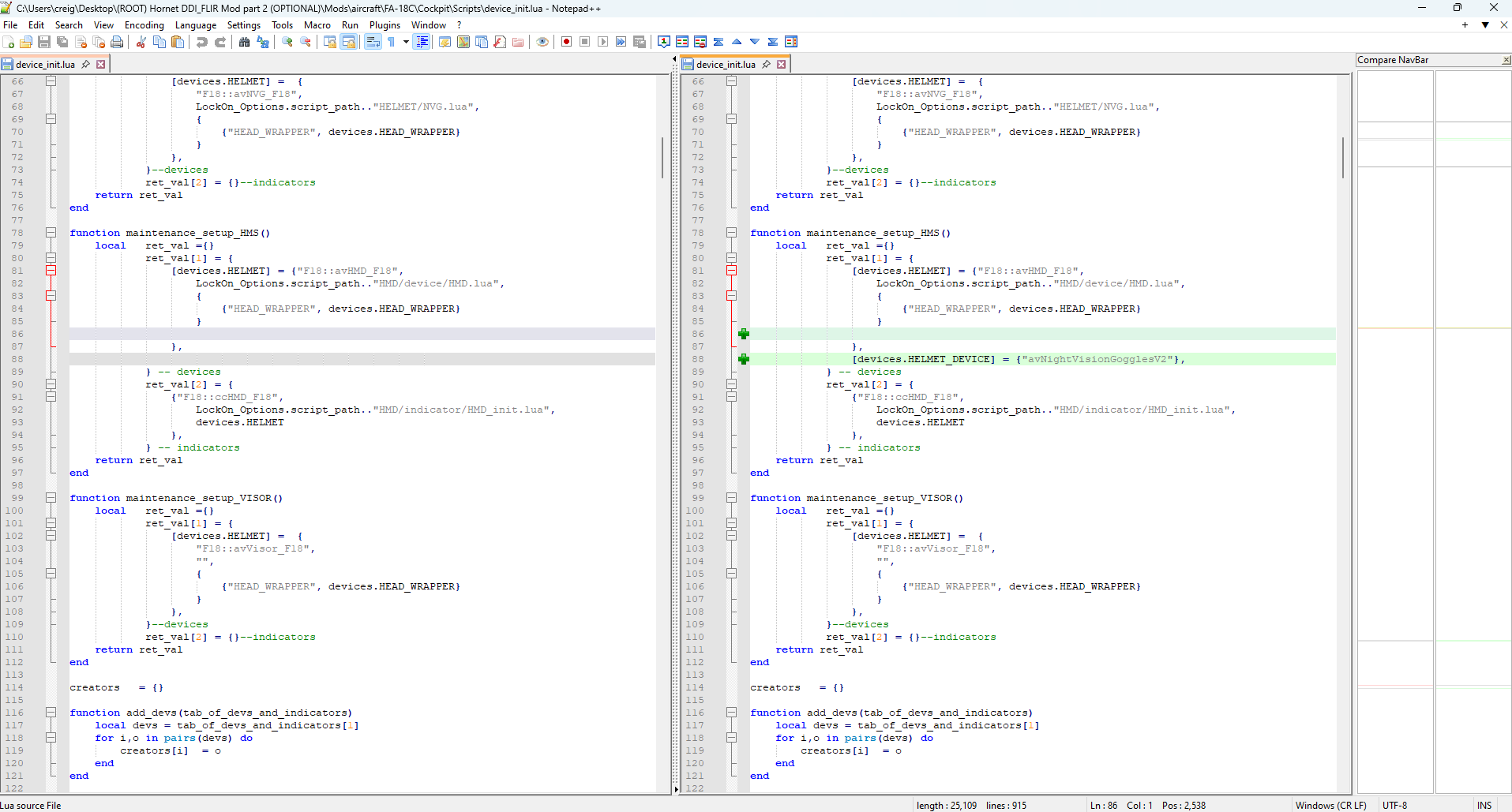Image resolution: width=1512 pixels, height=812 pixels.
Task: Jump to next diff with down arrow
Action: pyautogui.click(x=755, y=42)
